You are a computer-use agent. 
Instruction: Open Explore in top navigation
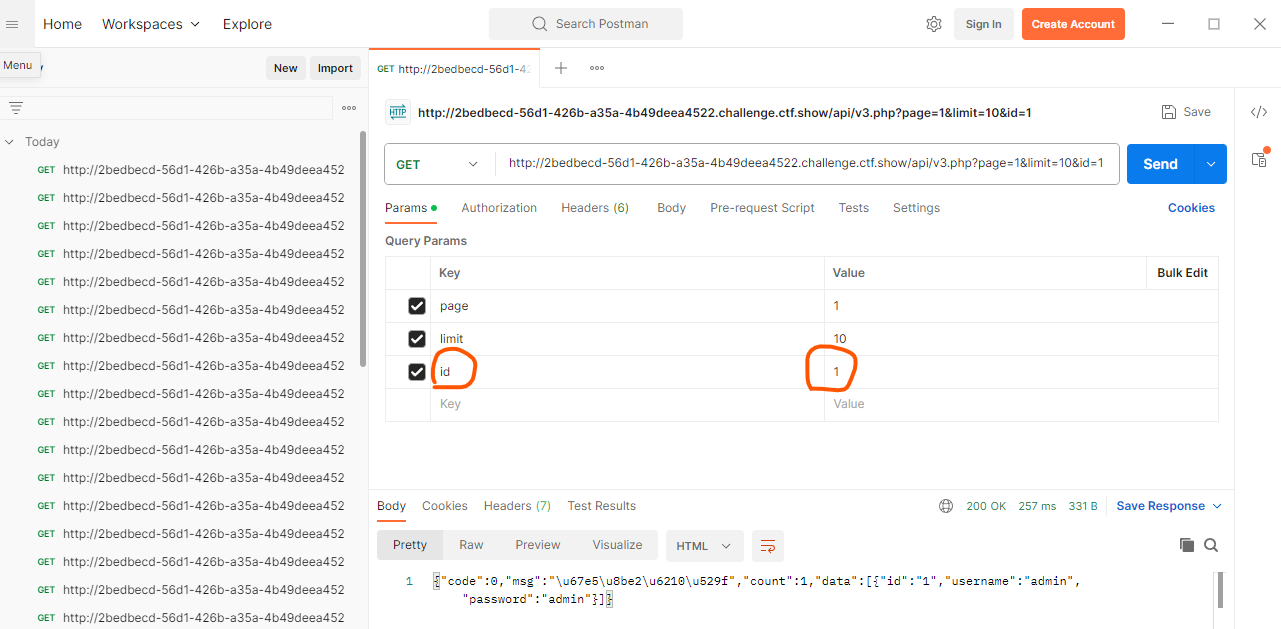tap(247, 24)
